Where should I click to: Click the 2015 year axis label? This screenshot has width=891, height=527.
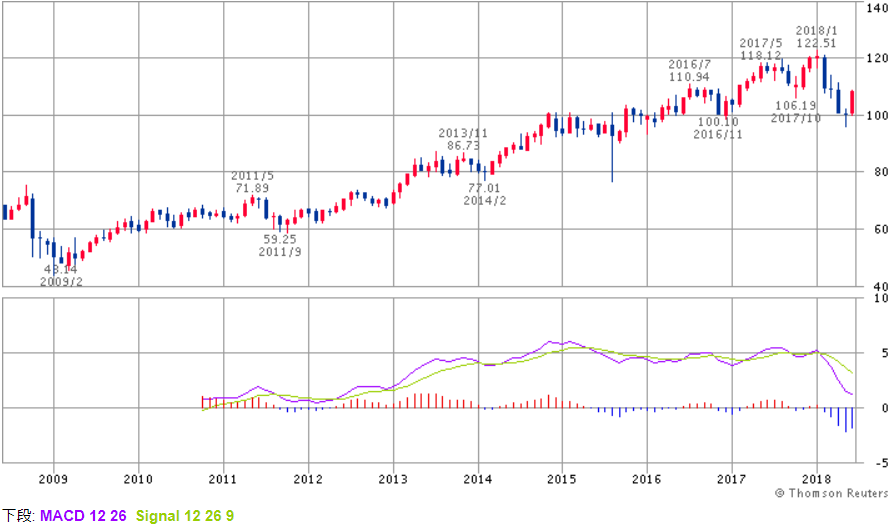(x=562, y=479)
